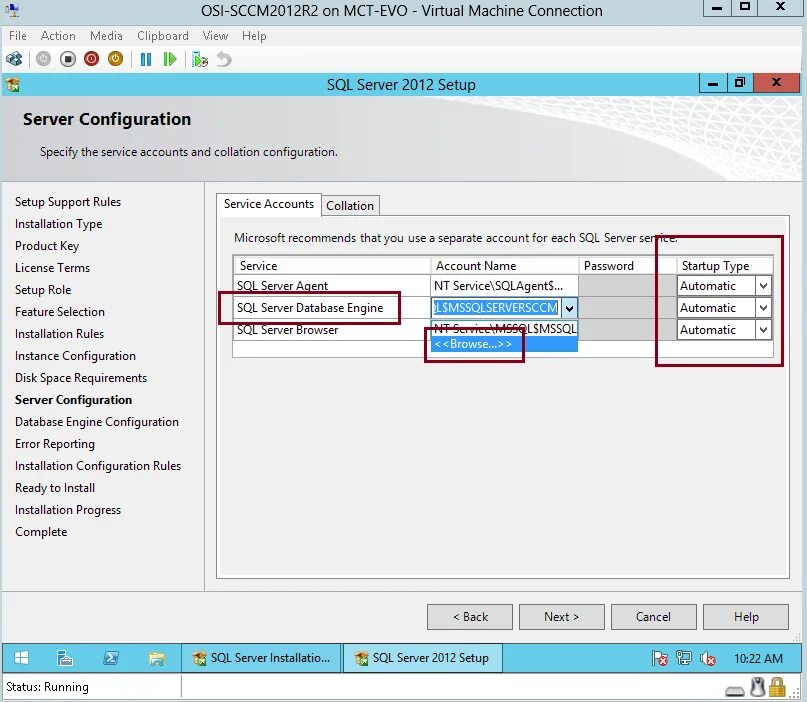
Task: Click the Windows Start button in taskbar
Action: point(22,658)
